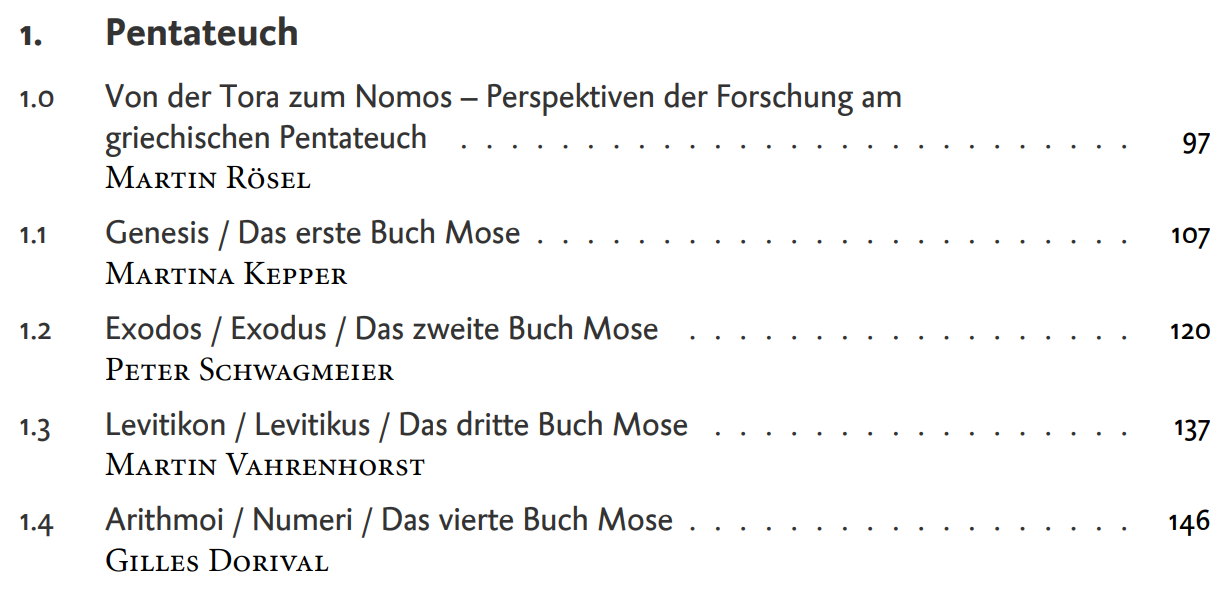The width and height of the screenshot is (1229, 592).
Task: Click section number 1.3
Action: pyautogui.click(x=36, y=427)
